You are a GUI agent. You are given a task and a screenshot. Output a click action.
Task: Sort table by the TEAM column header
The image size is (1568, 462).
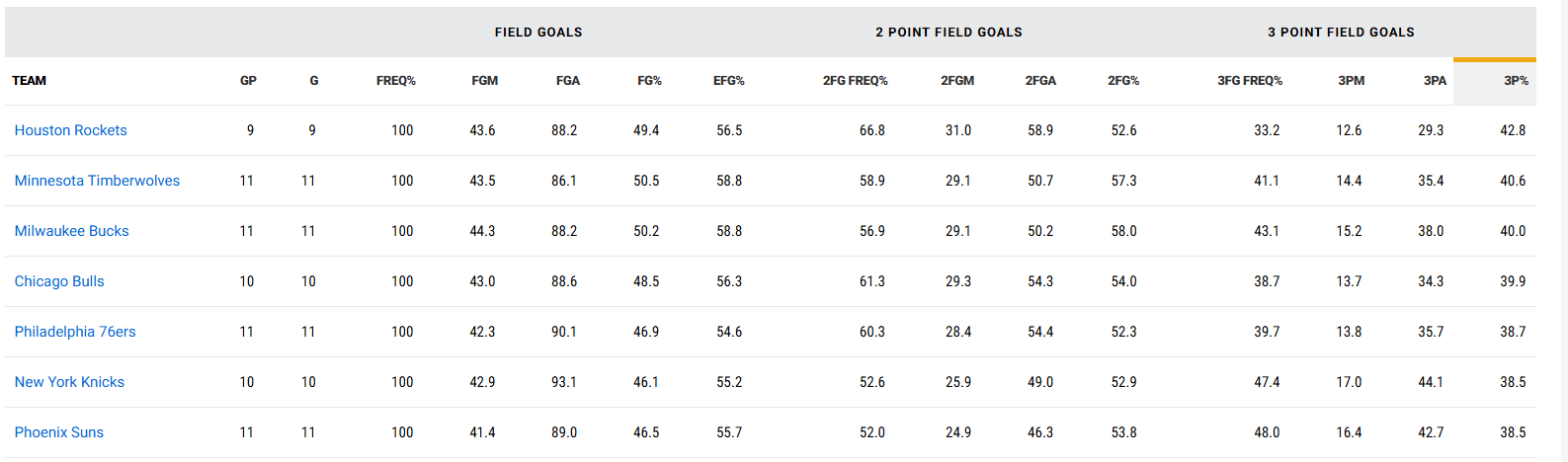tap(30, 81)
